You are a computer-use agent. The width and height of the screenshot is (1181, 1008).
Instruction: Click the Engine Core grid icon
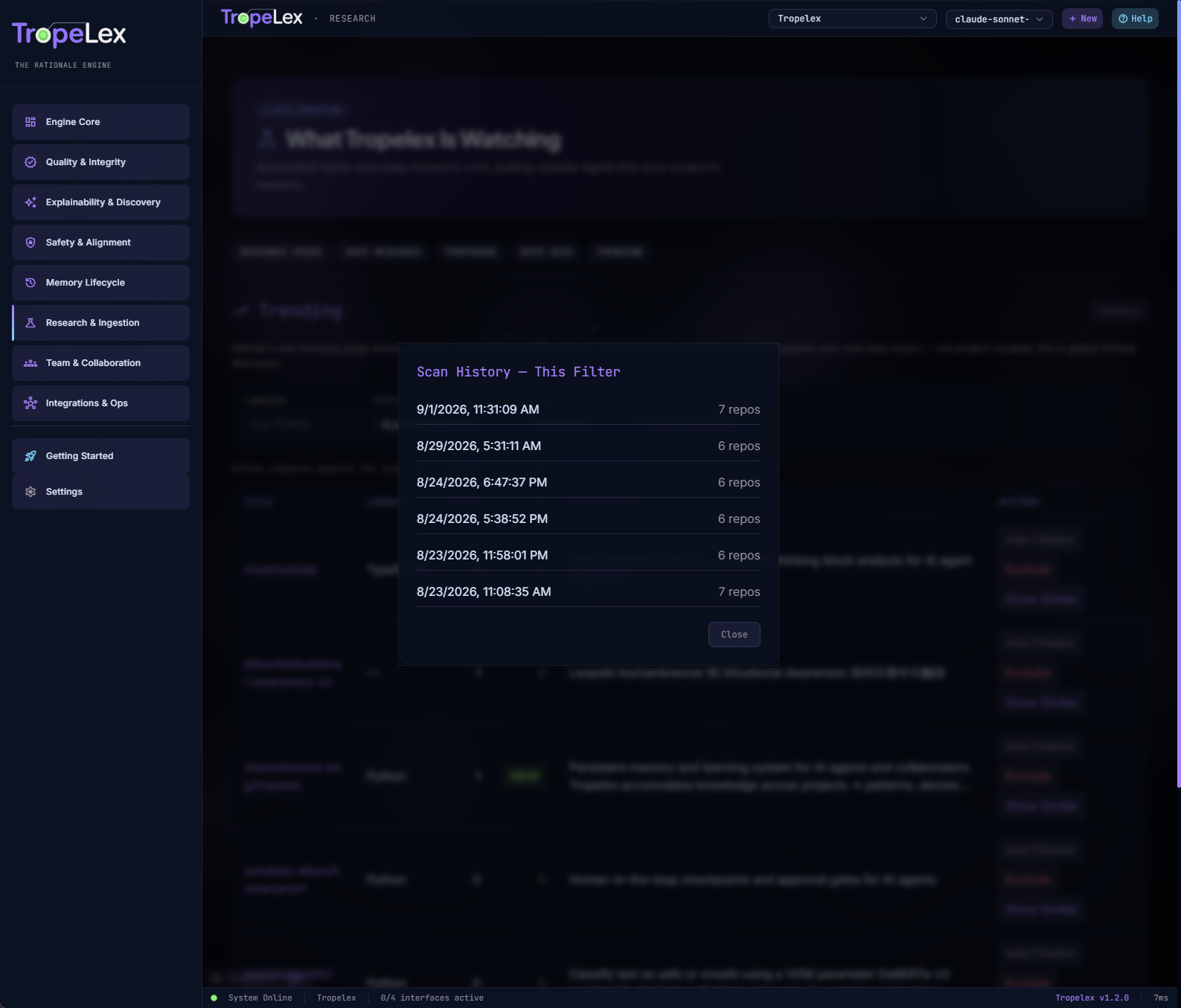(31, 122)
